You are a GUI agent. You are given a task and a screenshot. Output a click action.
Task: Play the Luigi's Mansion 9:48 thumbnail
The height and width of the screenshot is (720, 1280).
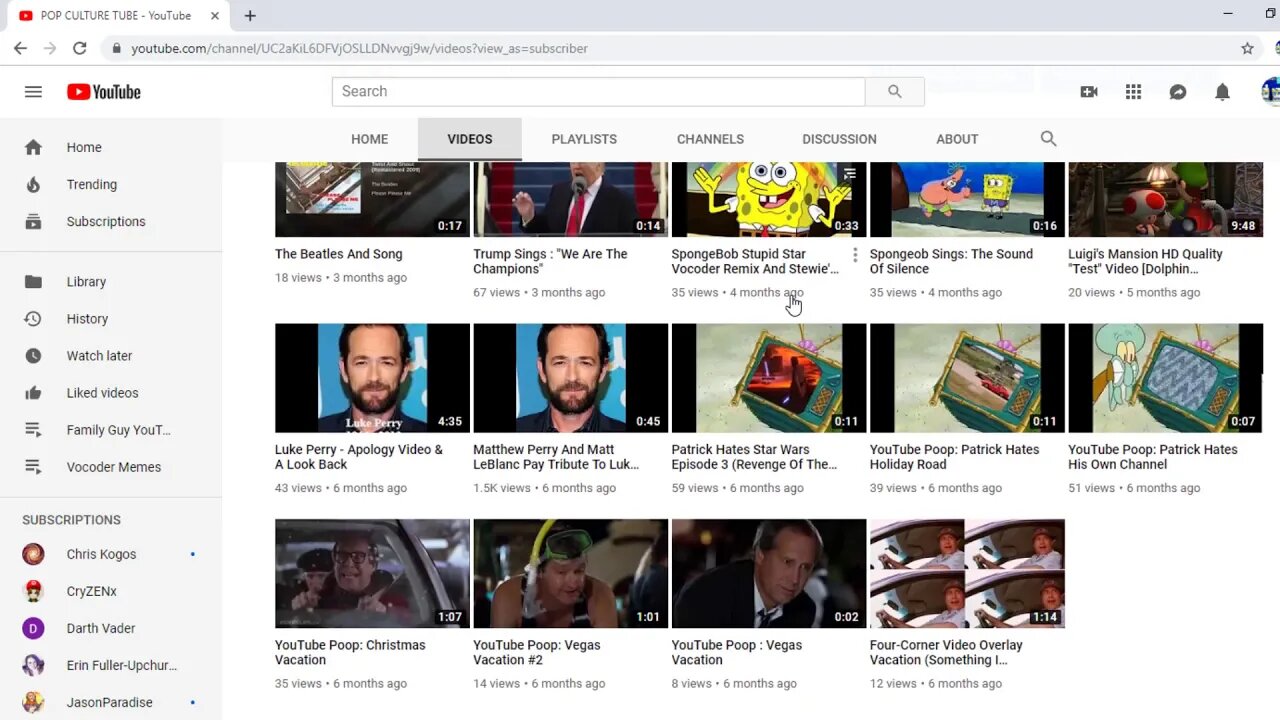pos(1165,199)
